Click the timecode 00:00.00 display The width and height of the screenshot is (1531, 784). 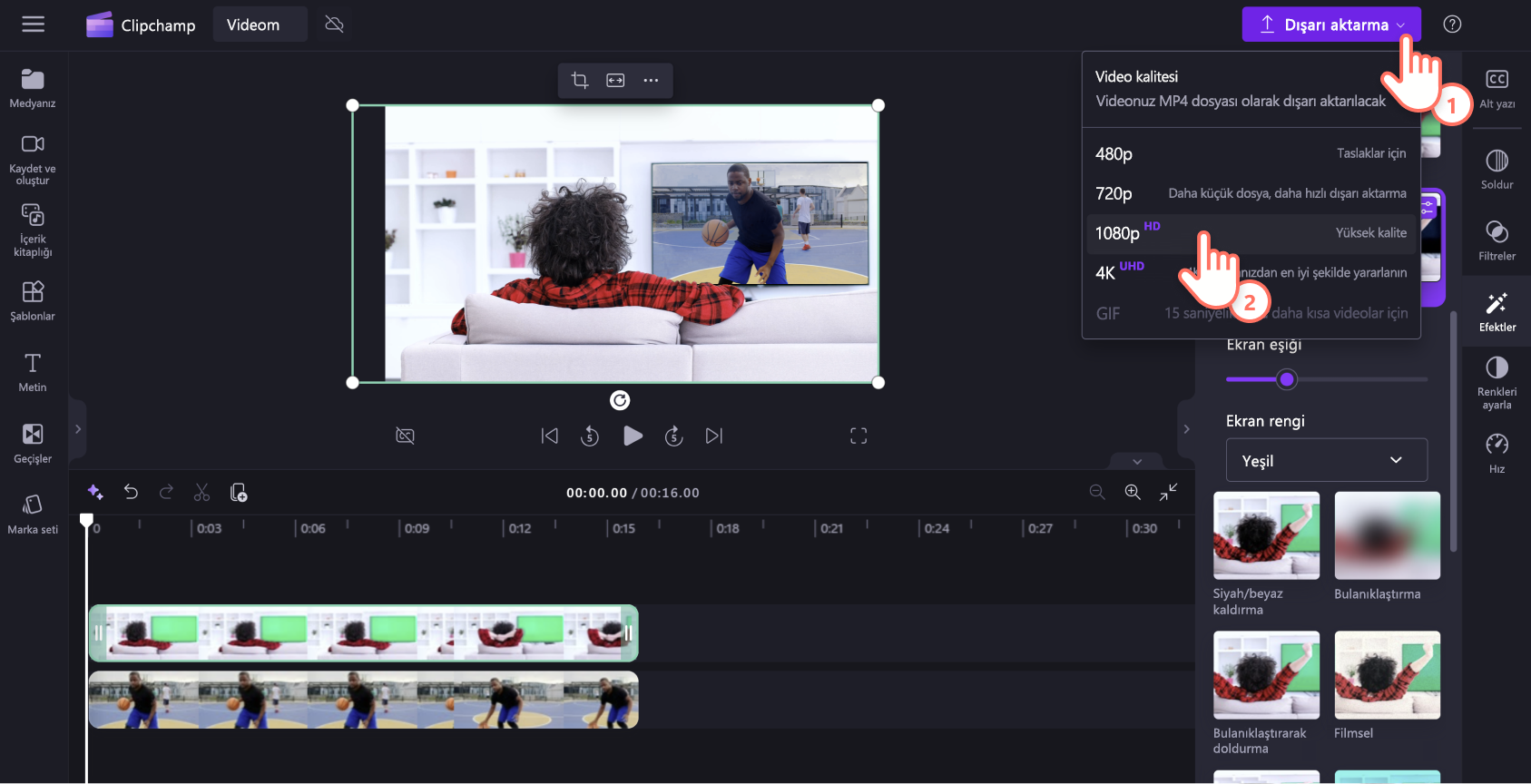pos(596,493)
